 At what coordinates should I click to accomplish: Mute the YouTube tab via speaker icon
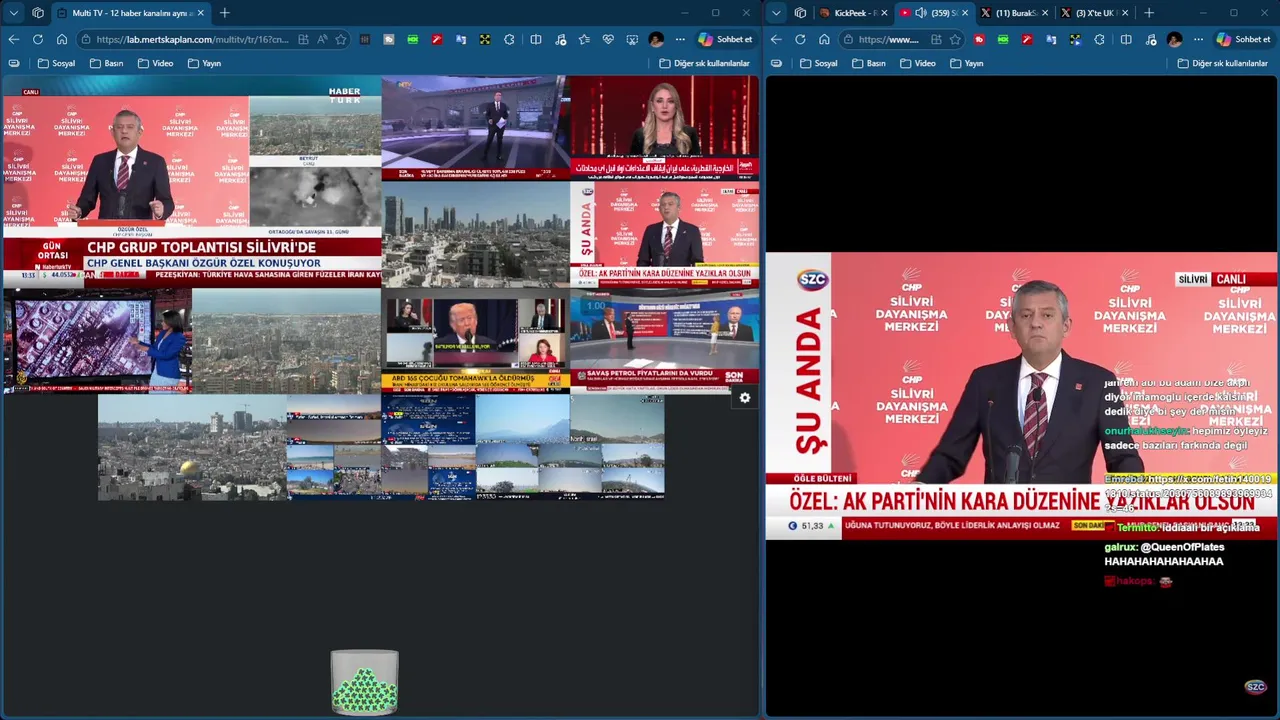[x=921, y=13]
